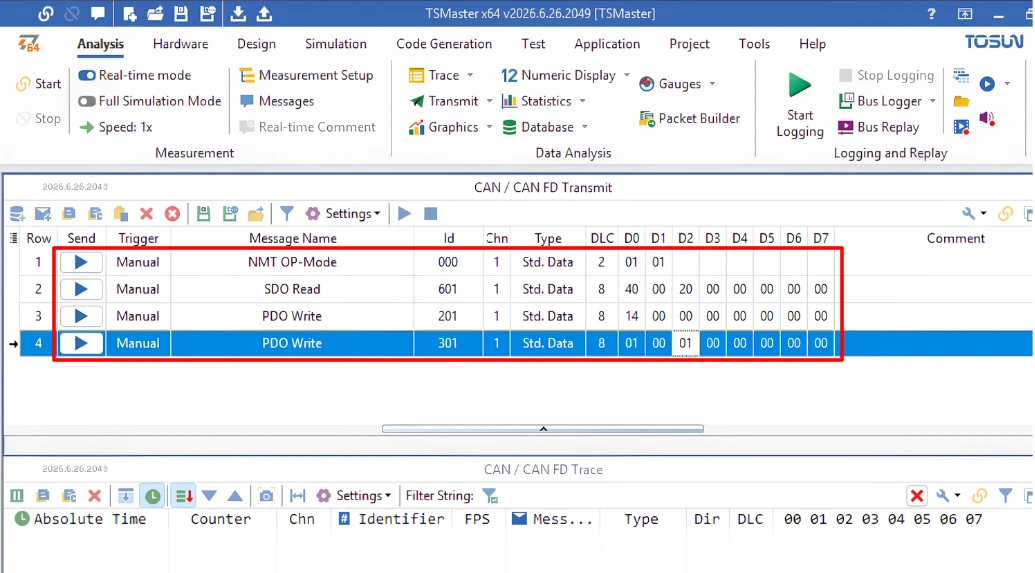Expand the Numeric Display dropdown
Image resolution: width=1035 pixels, height=573 pixels.
pos(626,75)
